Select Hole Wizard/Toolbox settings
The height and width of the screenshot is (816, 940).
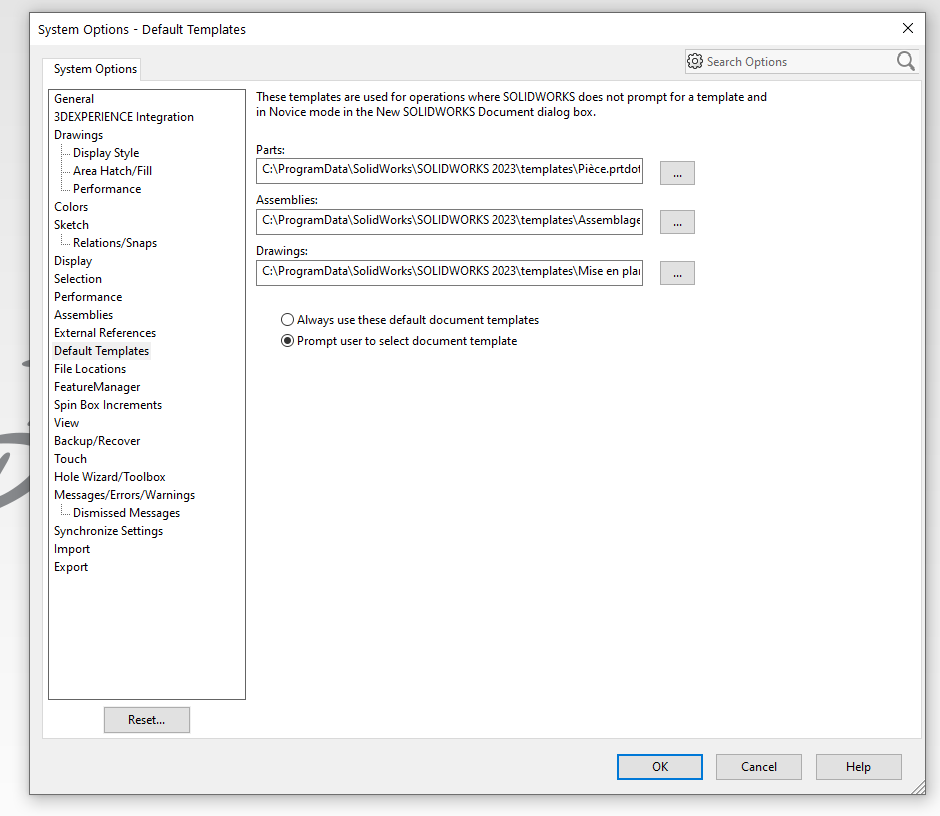[x=110, y=476]
